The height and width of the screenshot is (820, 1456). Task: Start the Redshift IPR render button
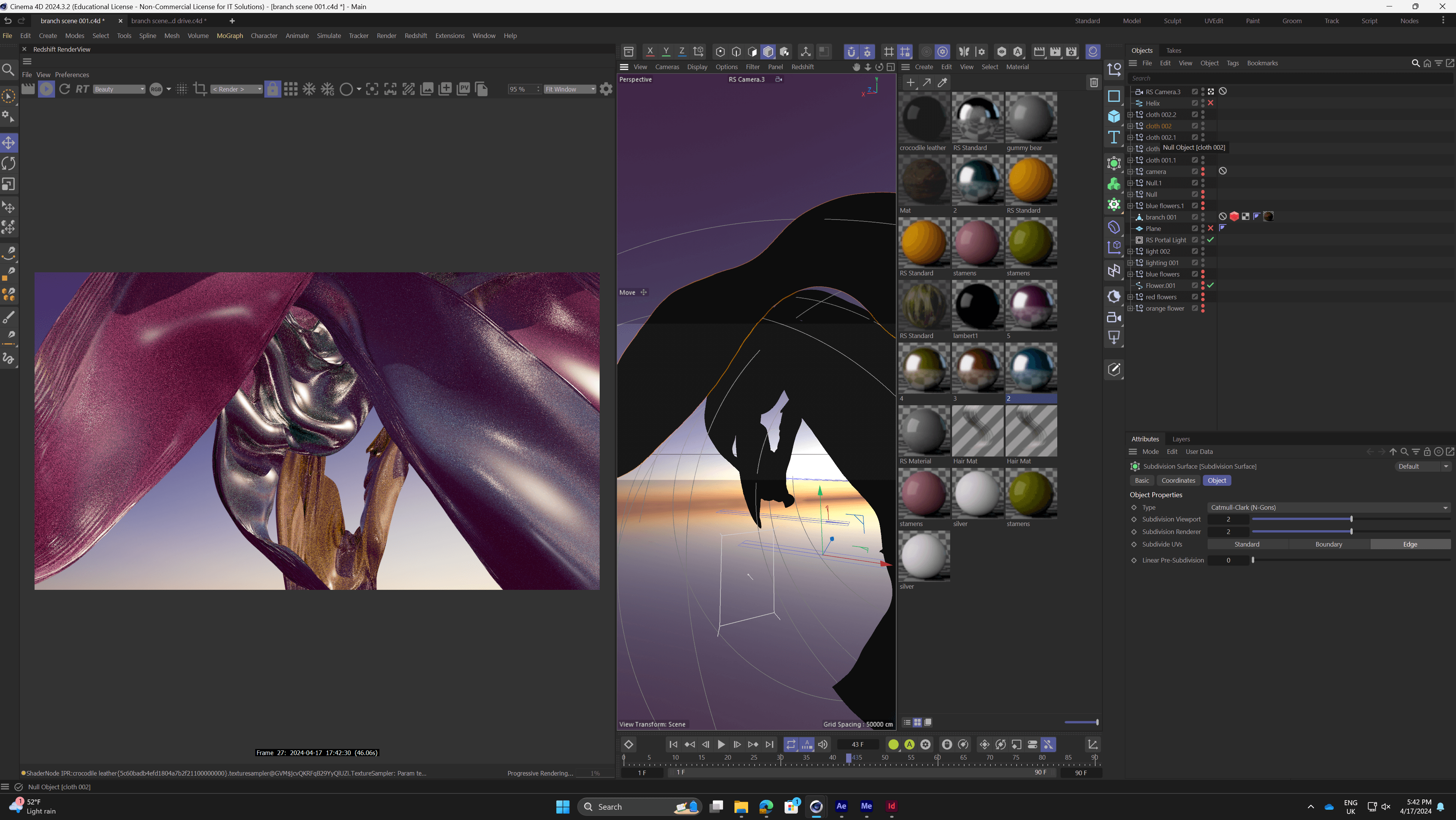click(x=46, y=89)
